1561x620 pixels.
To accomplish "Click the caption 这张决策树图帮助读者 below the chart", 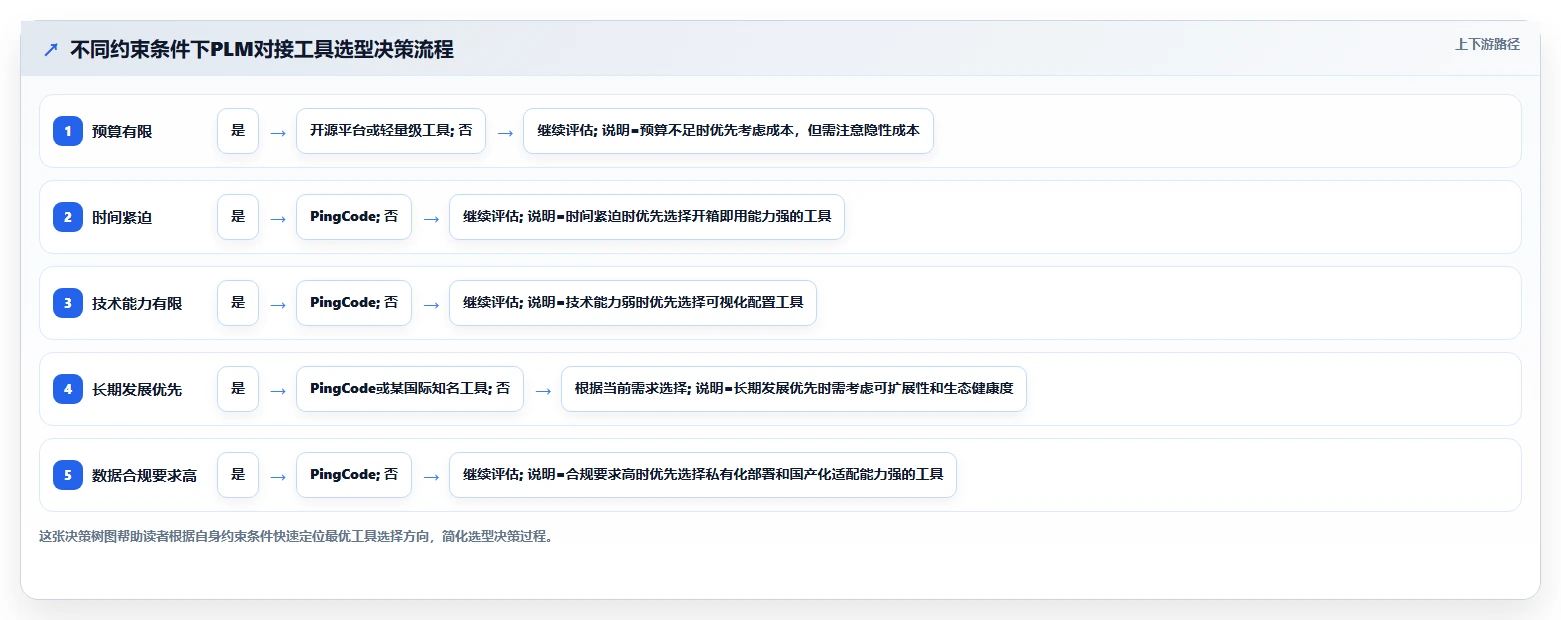I will click(296, 536).
